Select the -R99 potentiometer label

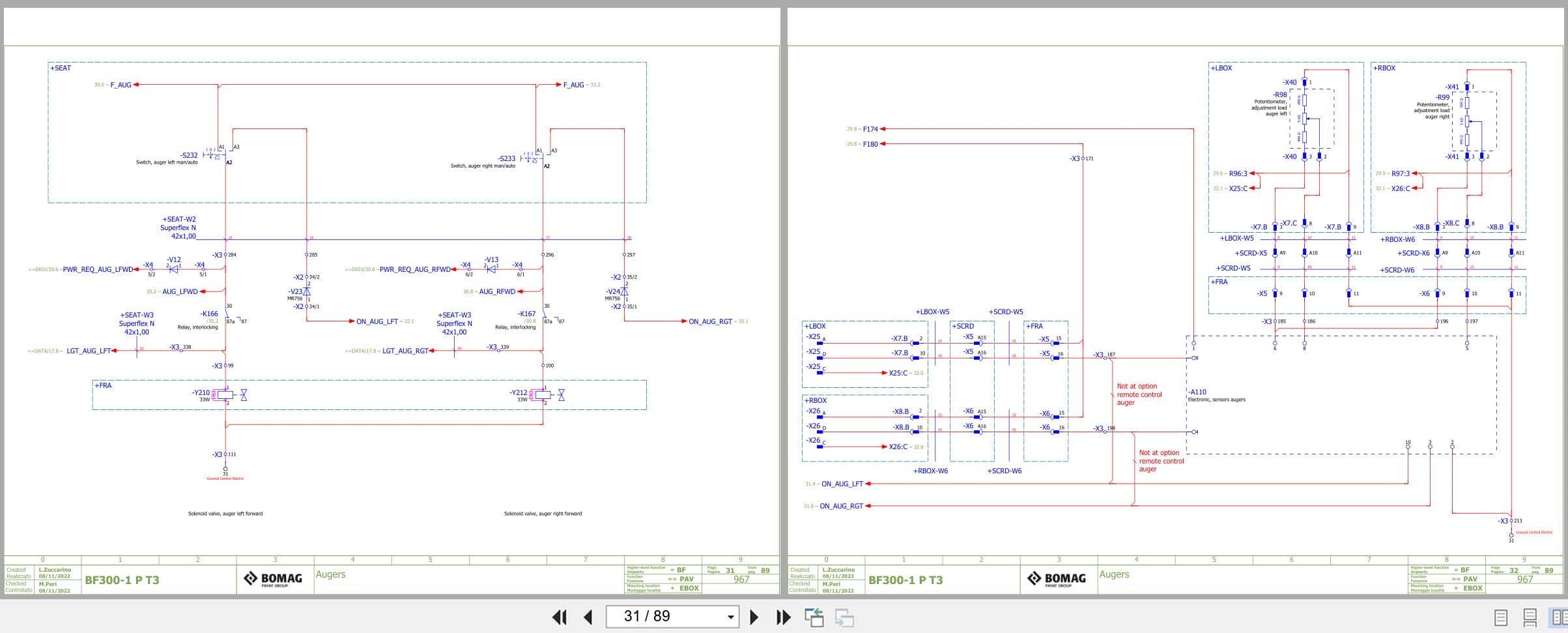point(1442,98)
